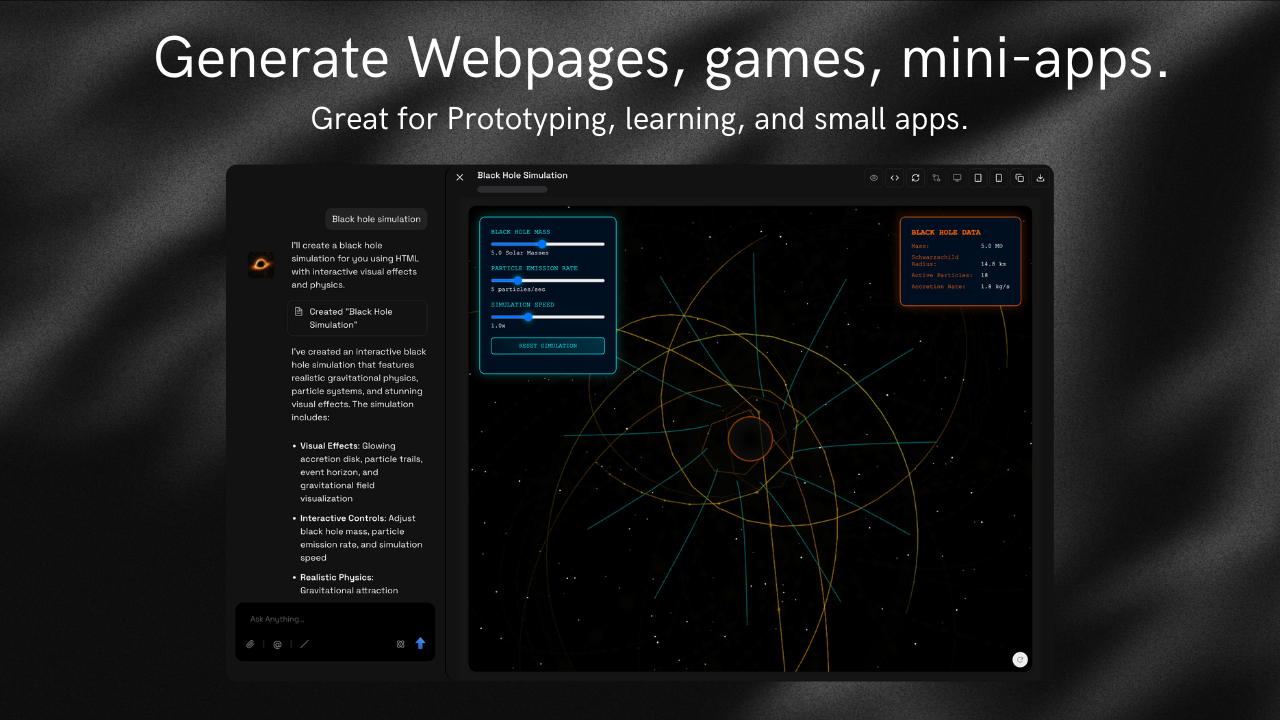Image resolution: width=1280 pixels, height=720 pixels.
Task: Click the "Black hole simulation" user message
Action: pos(377,219)
